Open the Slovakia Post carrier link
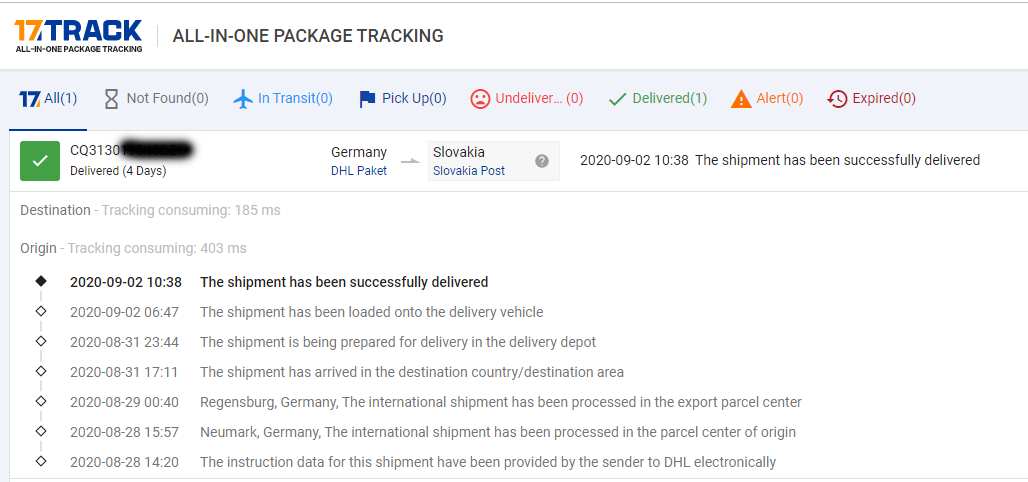The height and width of the screenshot is (482, 1028). (468, 171)
